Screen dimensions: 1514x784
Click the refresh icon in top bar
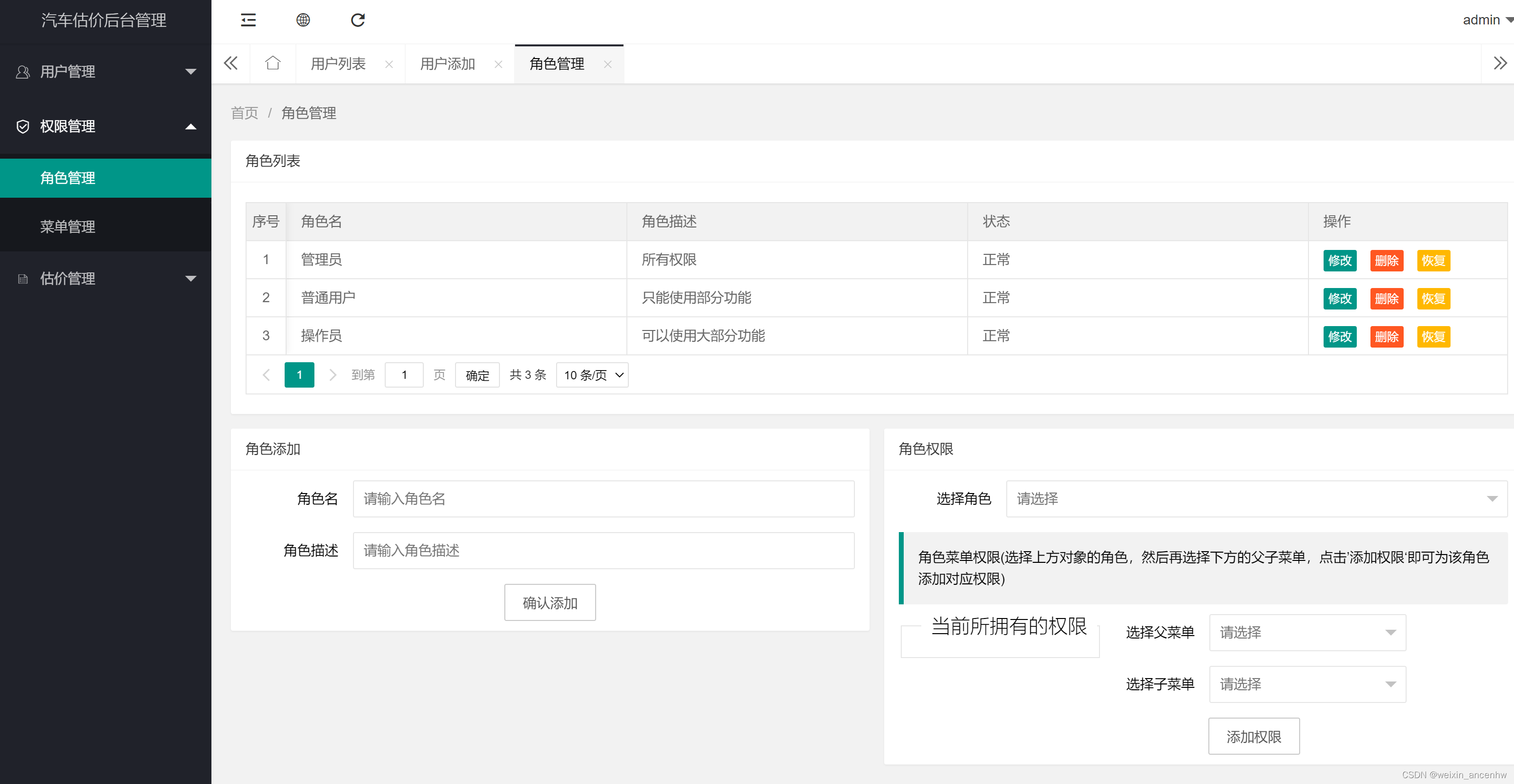pyautogui.click(x=357, y=20)
